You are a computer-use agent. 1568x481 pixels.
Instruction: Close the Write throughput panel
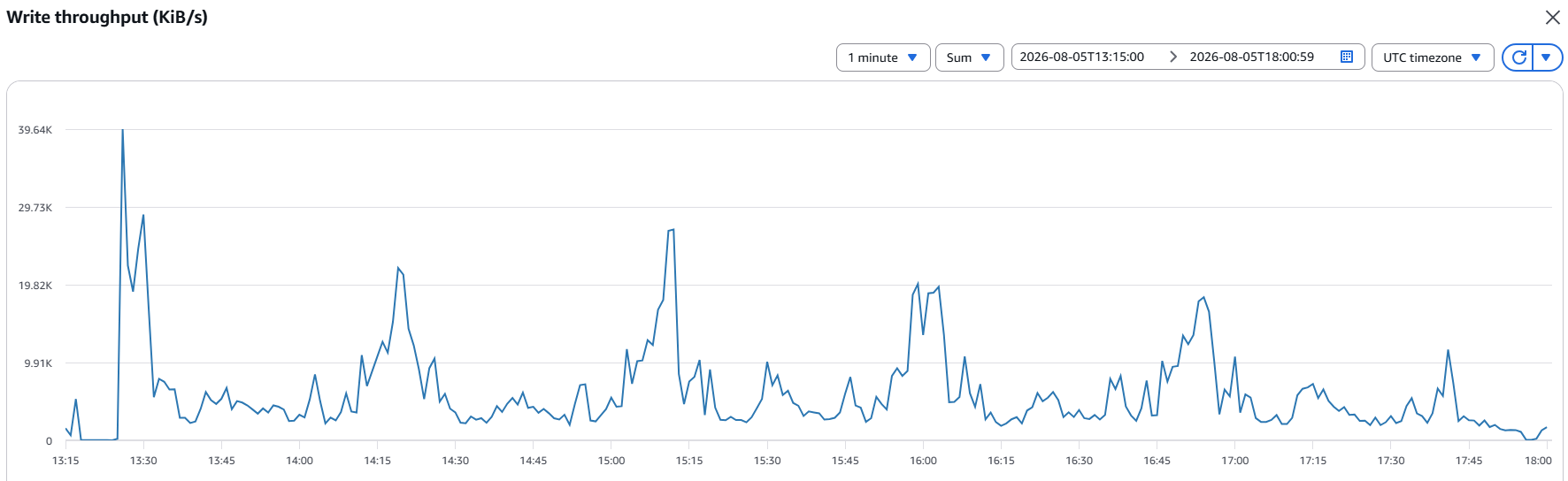pos(1552,18)
